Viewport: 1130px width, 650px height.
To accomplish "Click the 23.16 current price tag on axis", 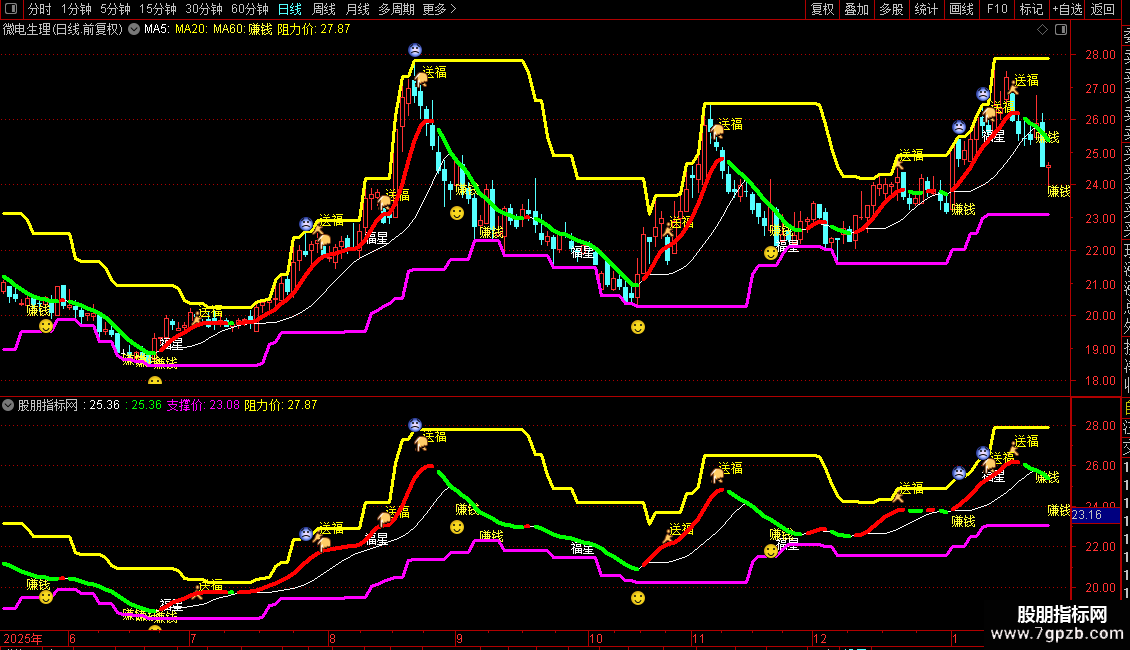I will pos(1095,515).
